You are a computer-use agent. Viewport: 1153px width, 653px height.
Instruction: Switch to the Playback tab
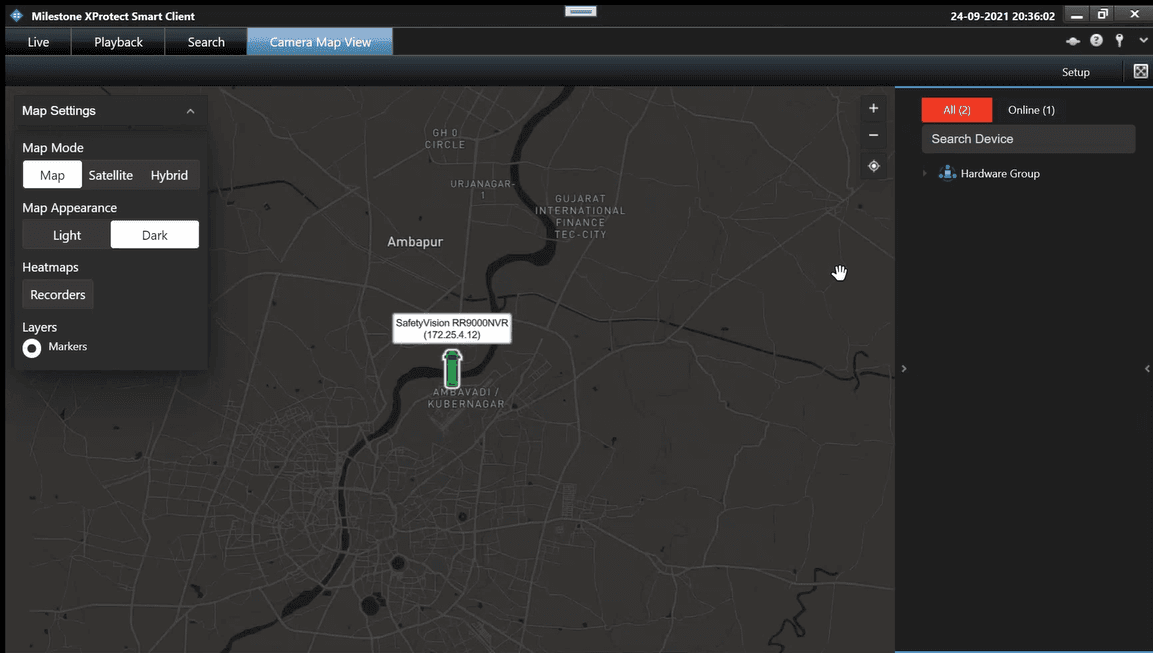pos(118,42)
